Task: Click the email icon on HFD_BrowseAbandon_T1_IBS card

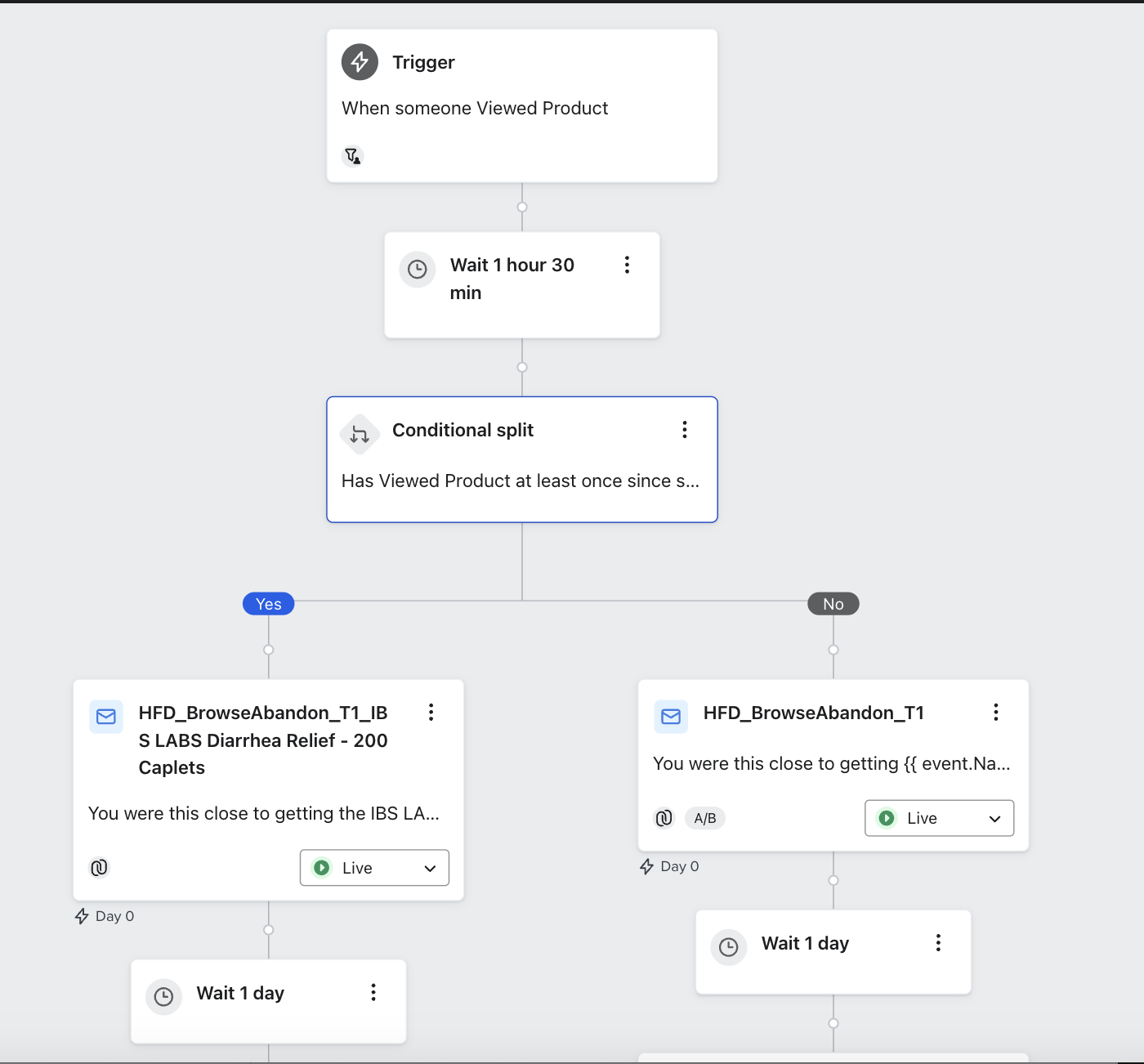Action: [x=106, y=717]
